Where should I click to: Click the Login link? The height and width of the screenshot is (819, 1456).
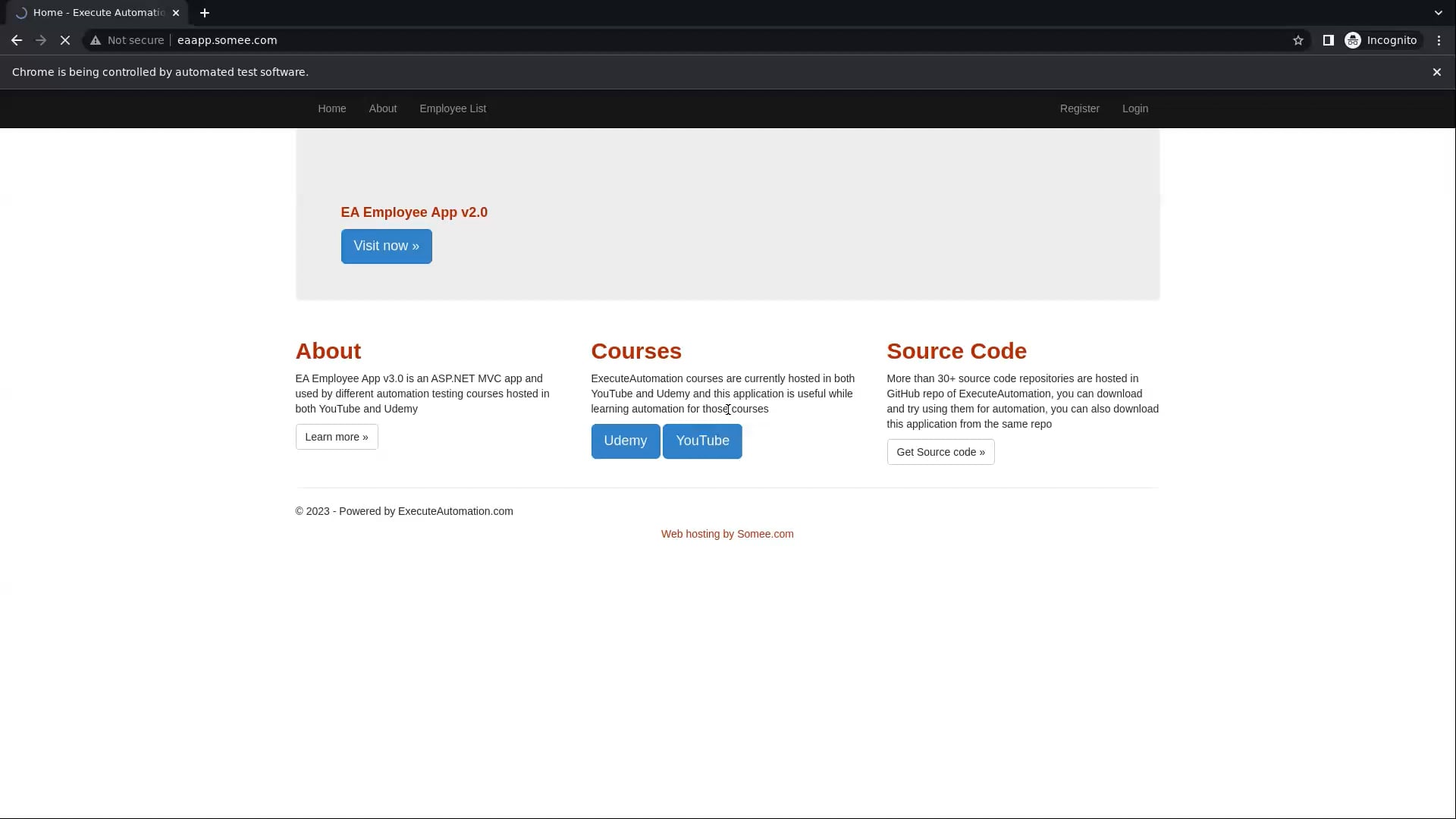click(1134, 108)
